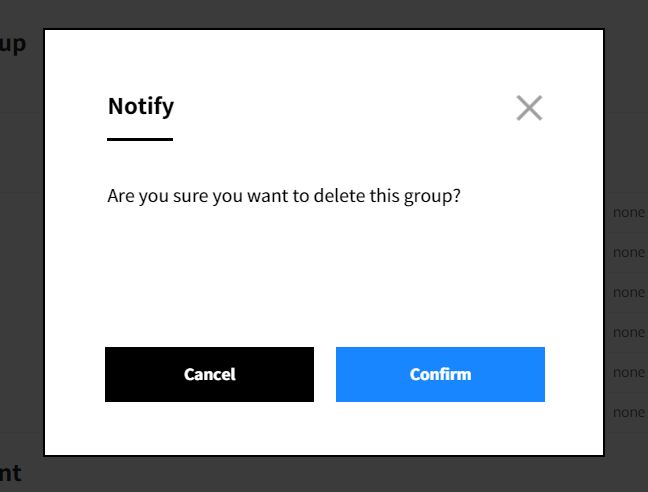Select the fifth 'none' entry behind dialog

tap(628, 372)
